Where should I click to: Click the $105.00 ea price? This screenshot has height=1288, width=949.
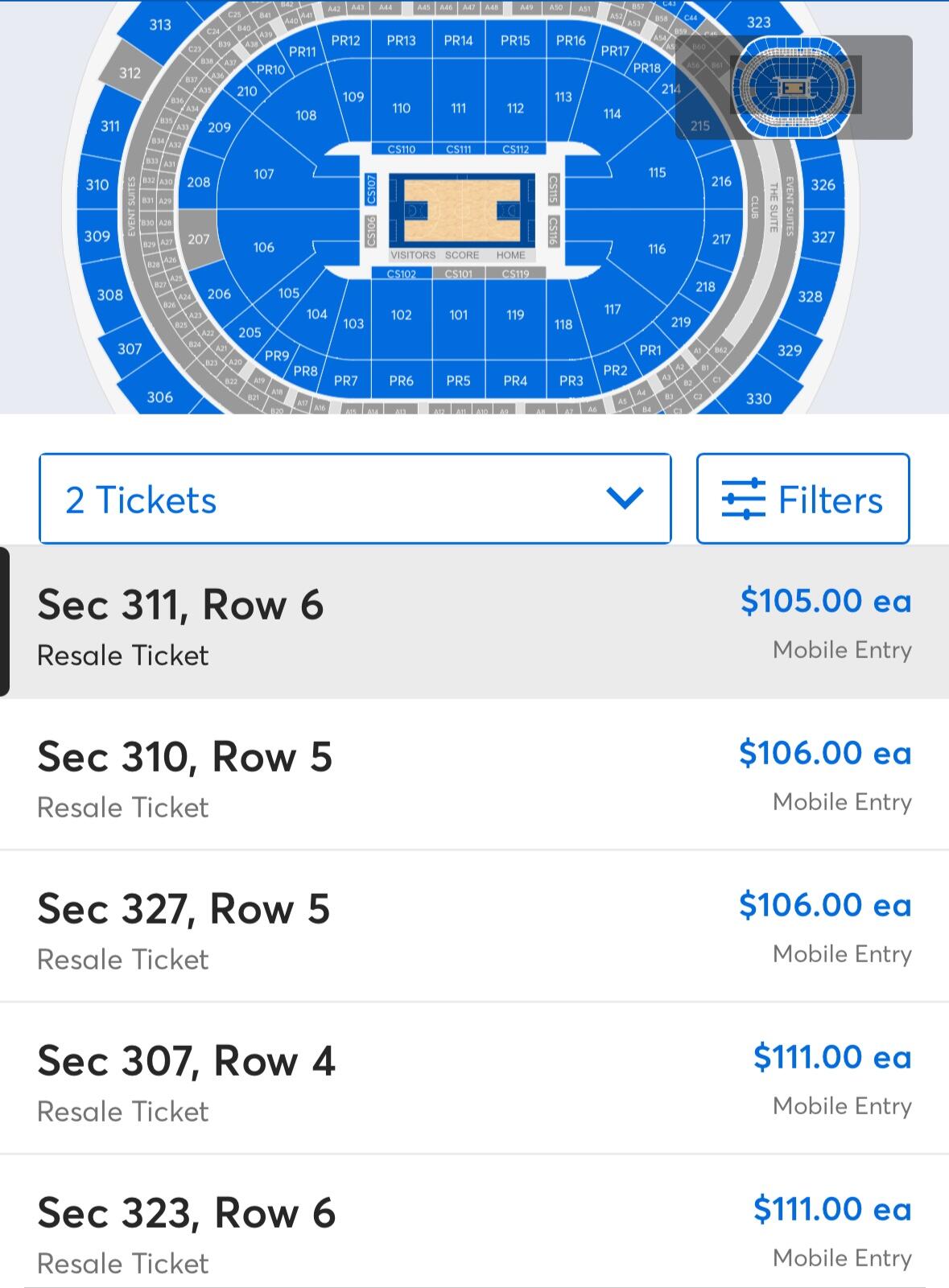825,601
